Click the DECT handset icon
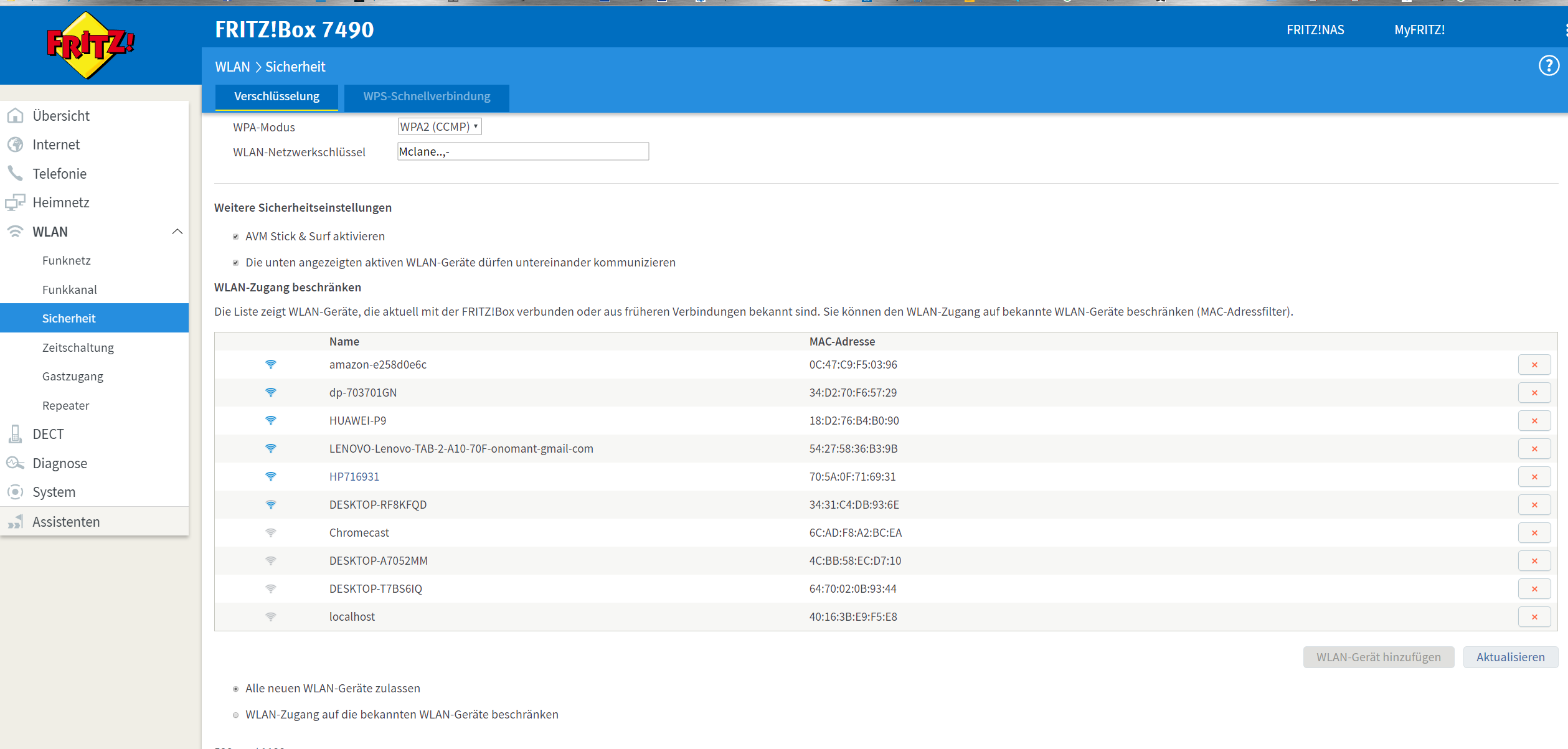The height and width of the screenshot is (749, 1568). click(15, 434)
